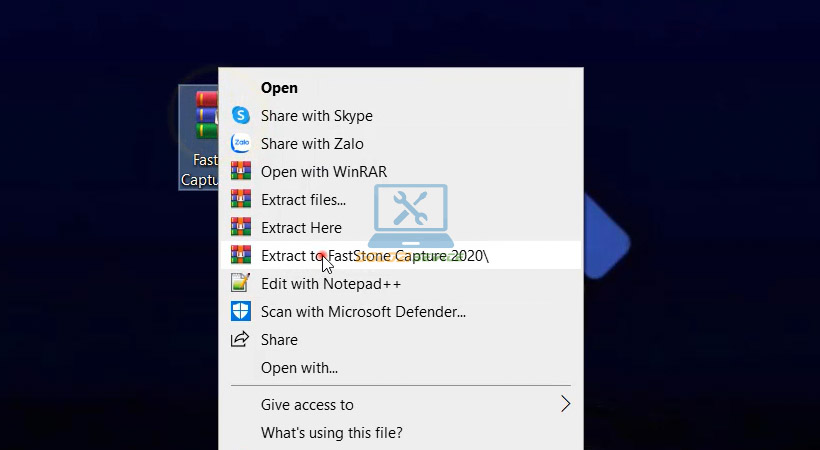
Task: Pick the Share with Skype text label
Action: (x=316, y=116)
